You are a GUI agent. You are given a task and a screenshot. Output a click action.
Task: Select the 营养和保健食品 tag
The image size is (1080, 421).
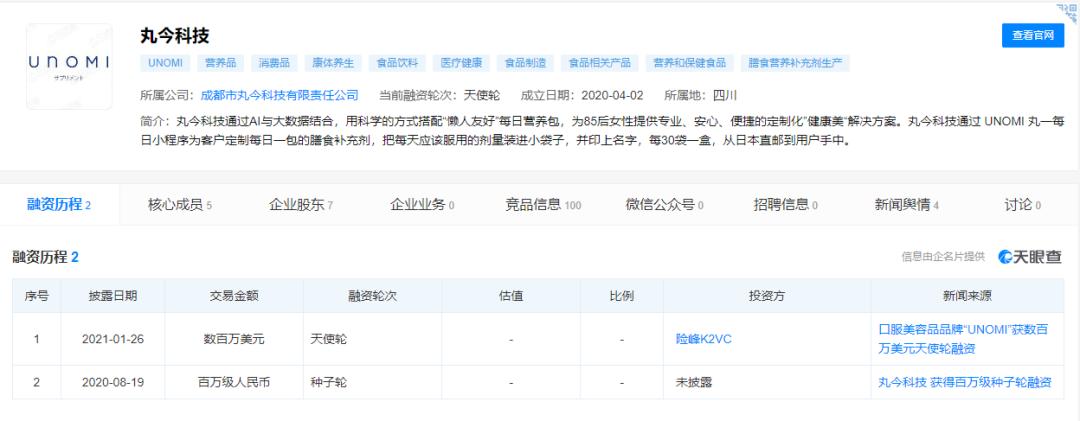coord(690,63)
